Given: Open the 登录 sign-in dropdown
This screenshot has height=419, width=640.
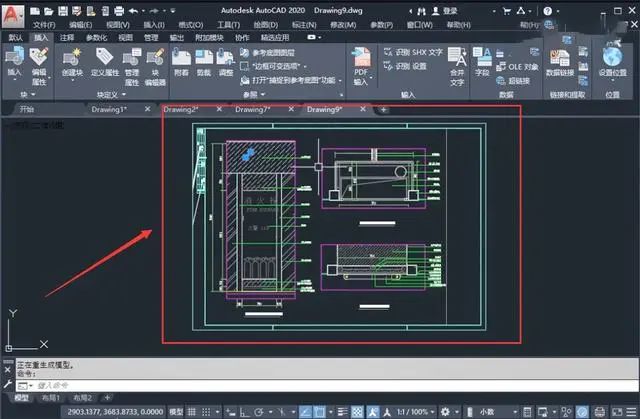Looking at the screenshot, I should point(494,11).
